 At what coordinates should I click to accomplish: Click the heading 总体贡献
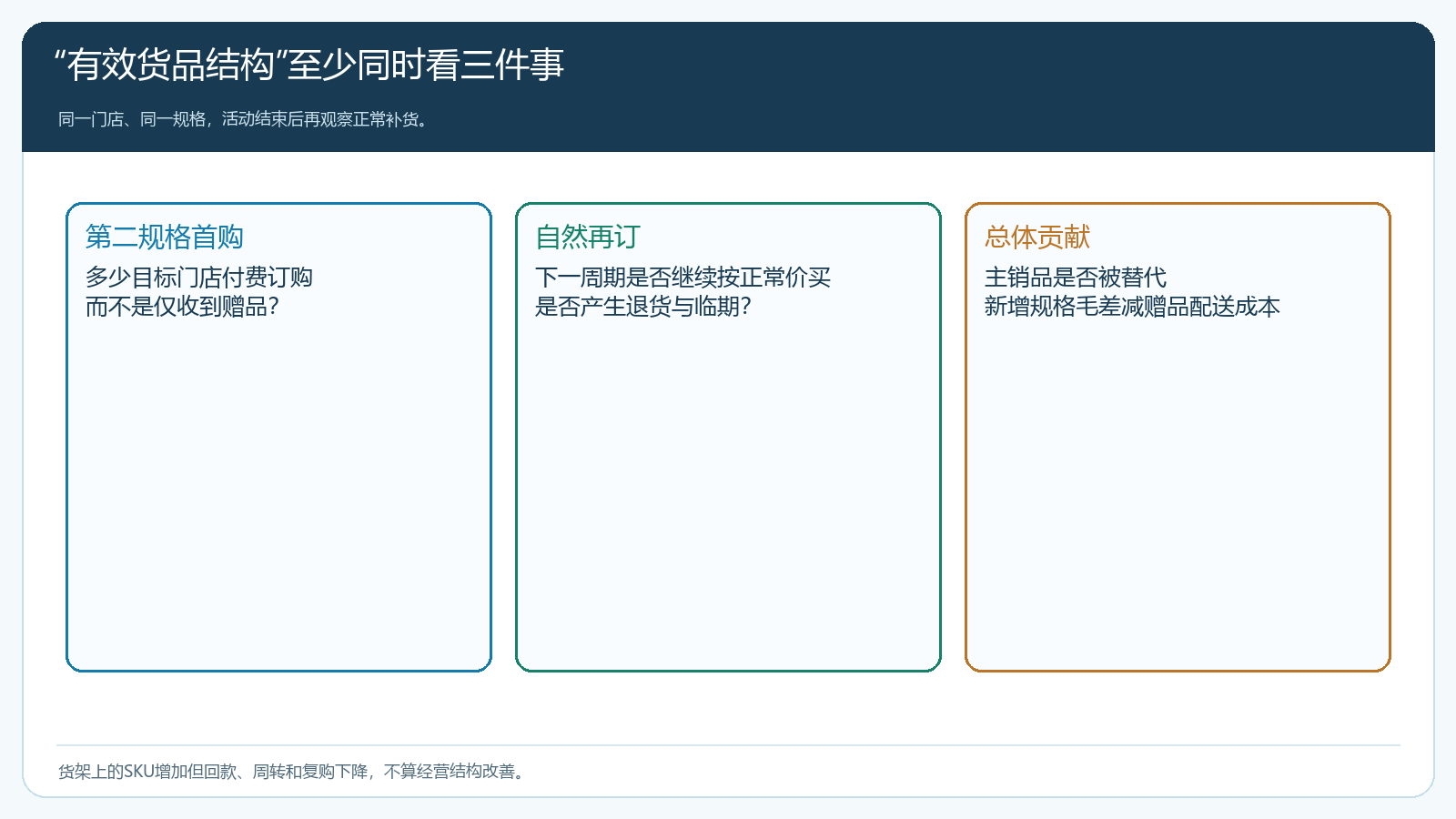(x=1037, y=237)
